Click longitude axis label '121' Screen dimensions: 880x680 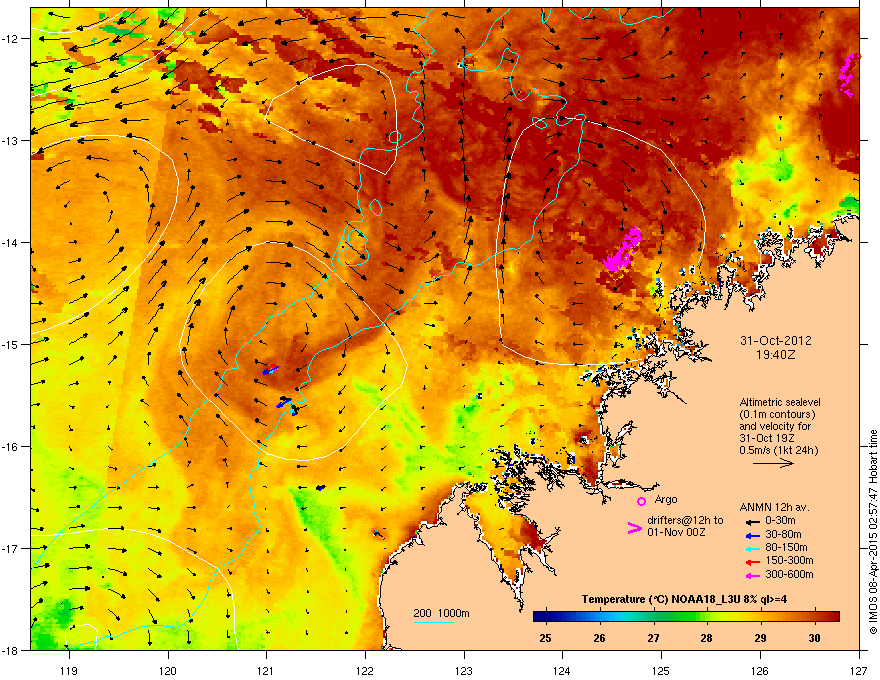[266, 670]
